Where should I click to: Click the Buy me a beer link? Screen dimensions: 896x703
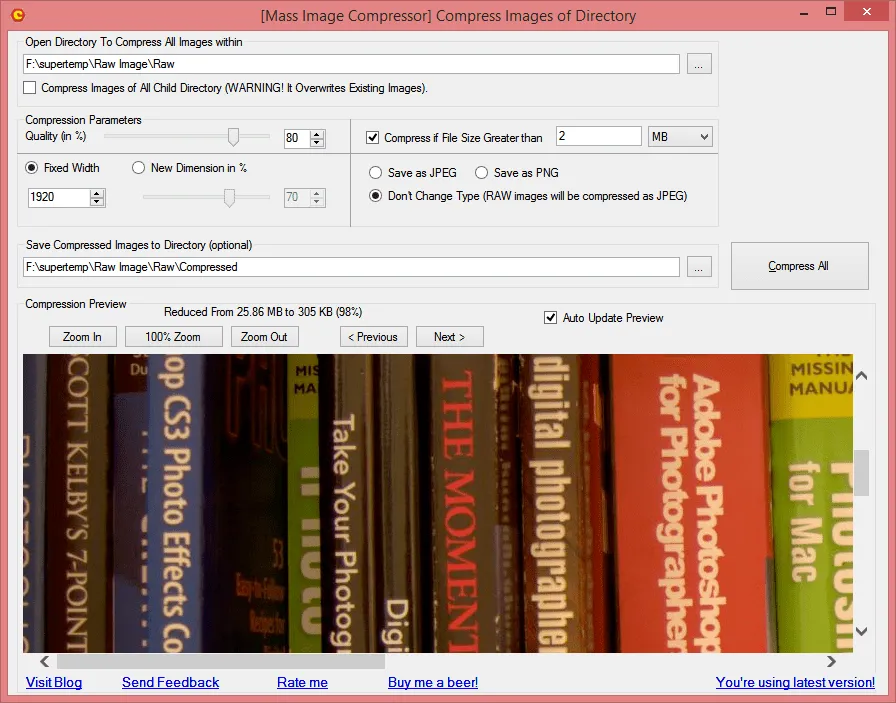(432, 682)
